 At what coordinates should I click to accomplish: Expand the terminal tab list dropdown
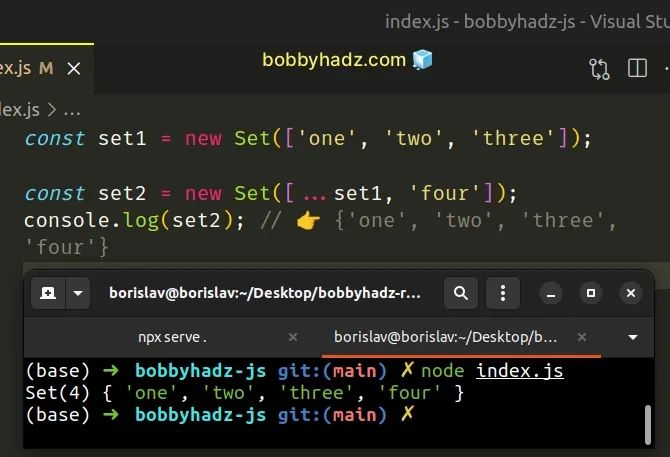[633, 337]
